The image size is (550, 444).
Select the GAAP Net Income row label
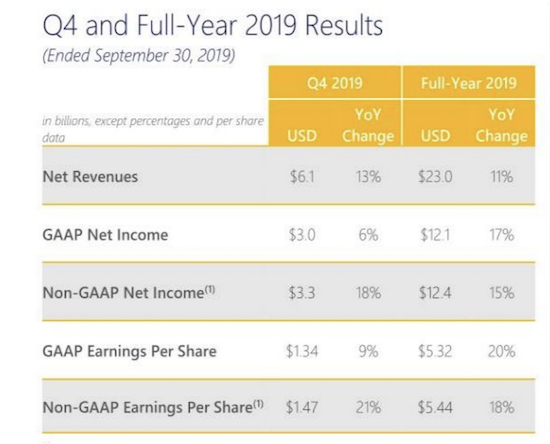click(x=105, y=235)
